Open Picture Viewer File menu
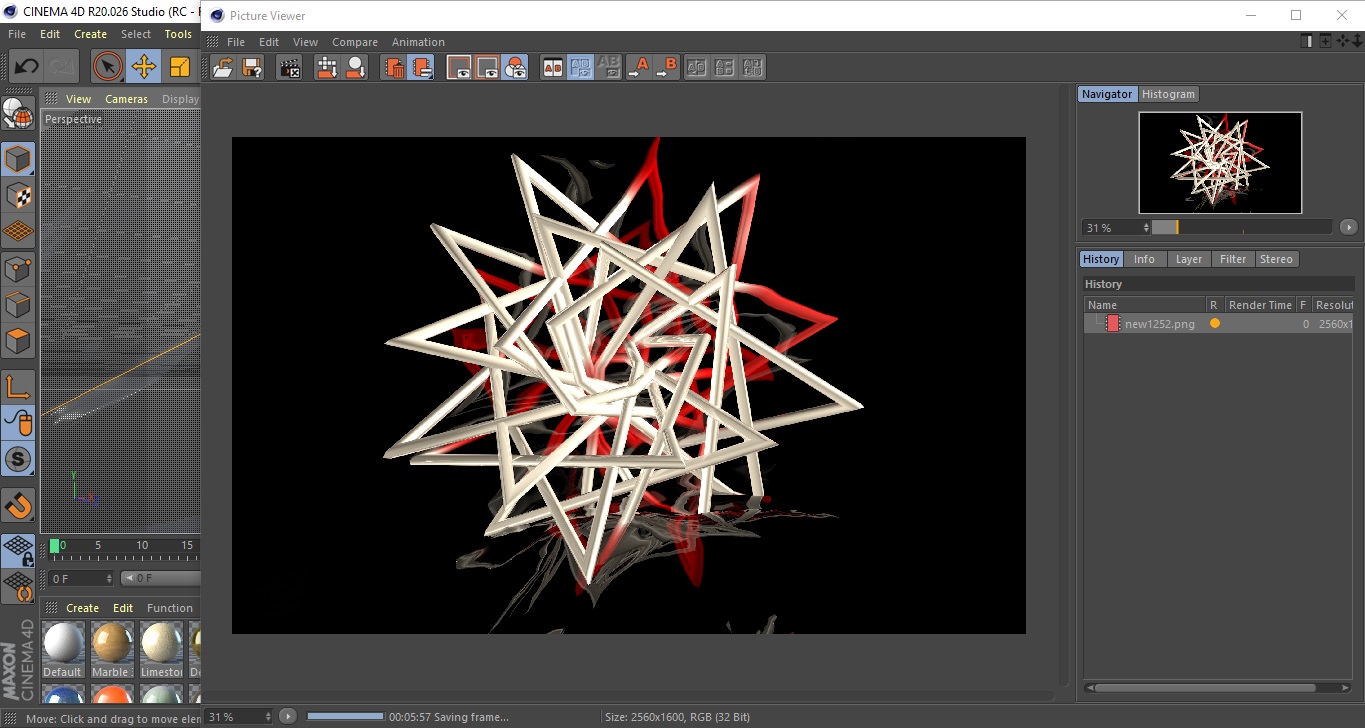Image resolution: width=1365 pixels, height=728 pixels. (x=236, y=42)
